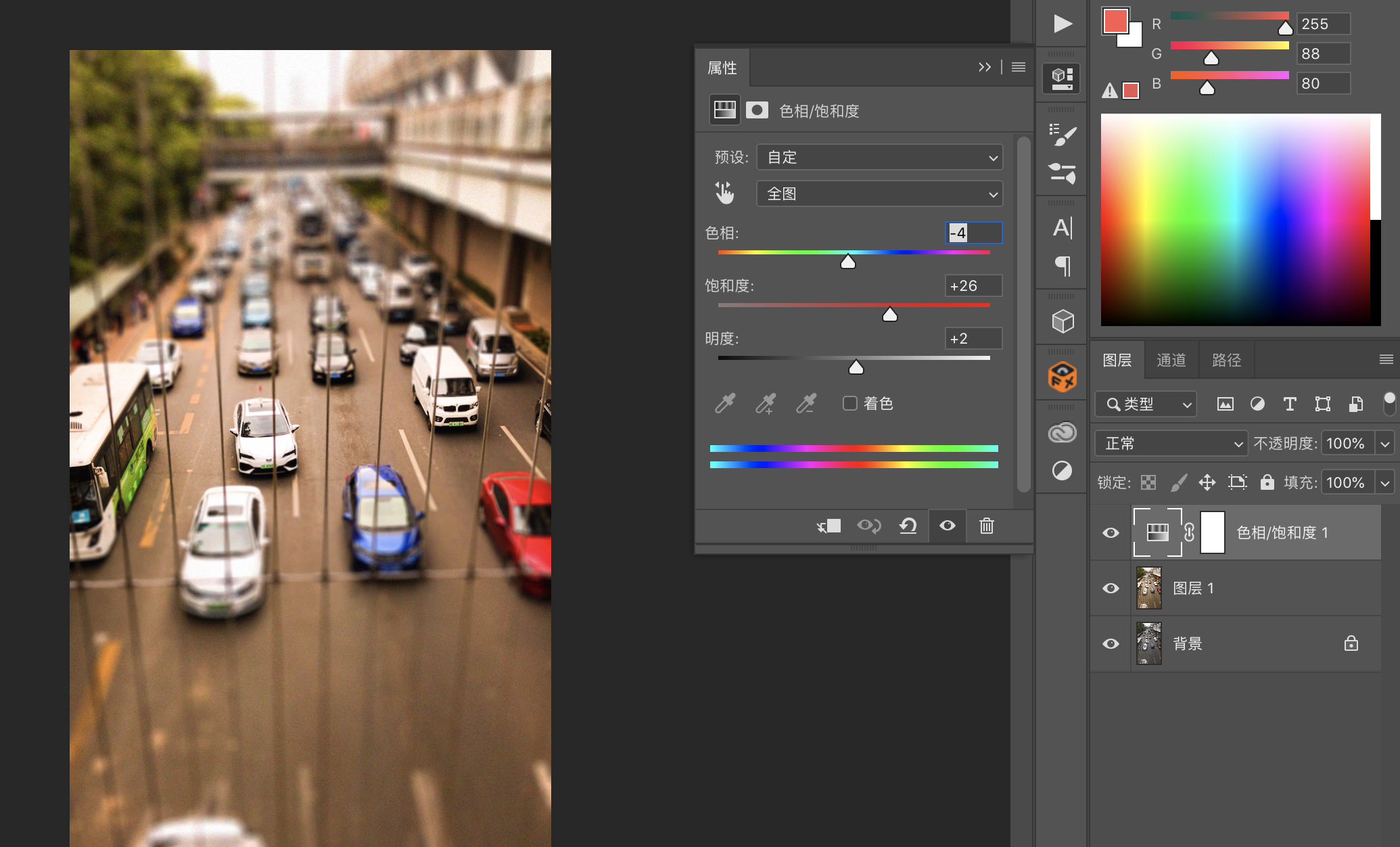Select the 色相/饱和度 1 adjustment layer
Viewport: 1400px width, 847px height.
click(x=1282, y=532)
